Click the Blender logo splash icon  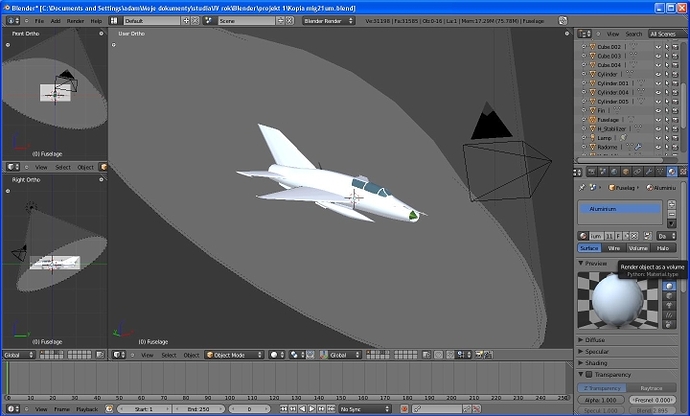point(562,21)
